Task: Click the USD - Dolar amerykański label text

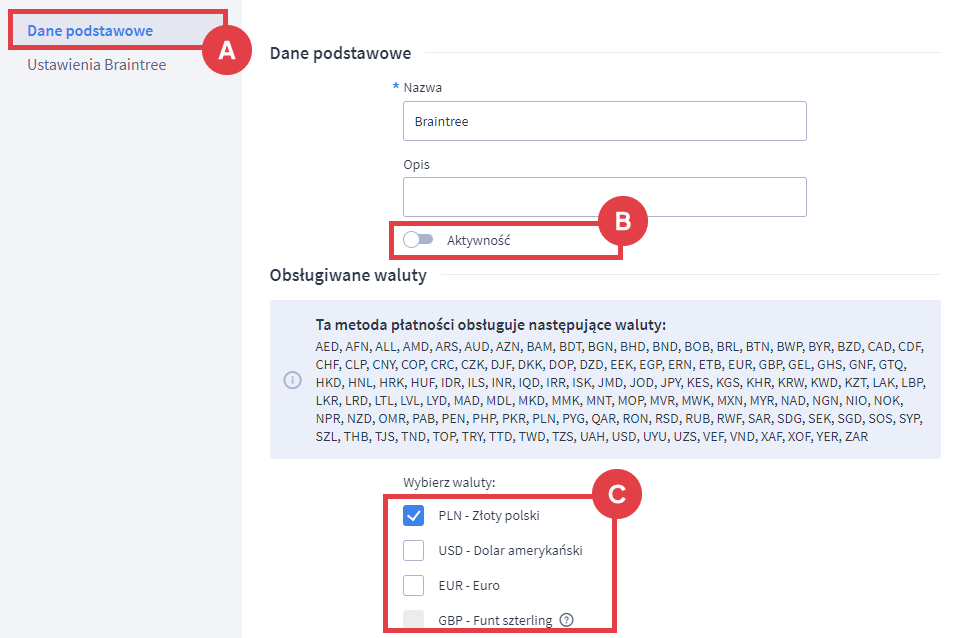Action: pyautogui.click(x=510, y=550)
